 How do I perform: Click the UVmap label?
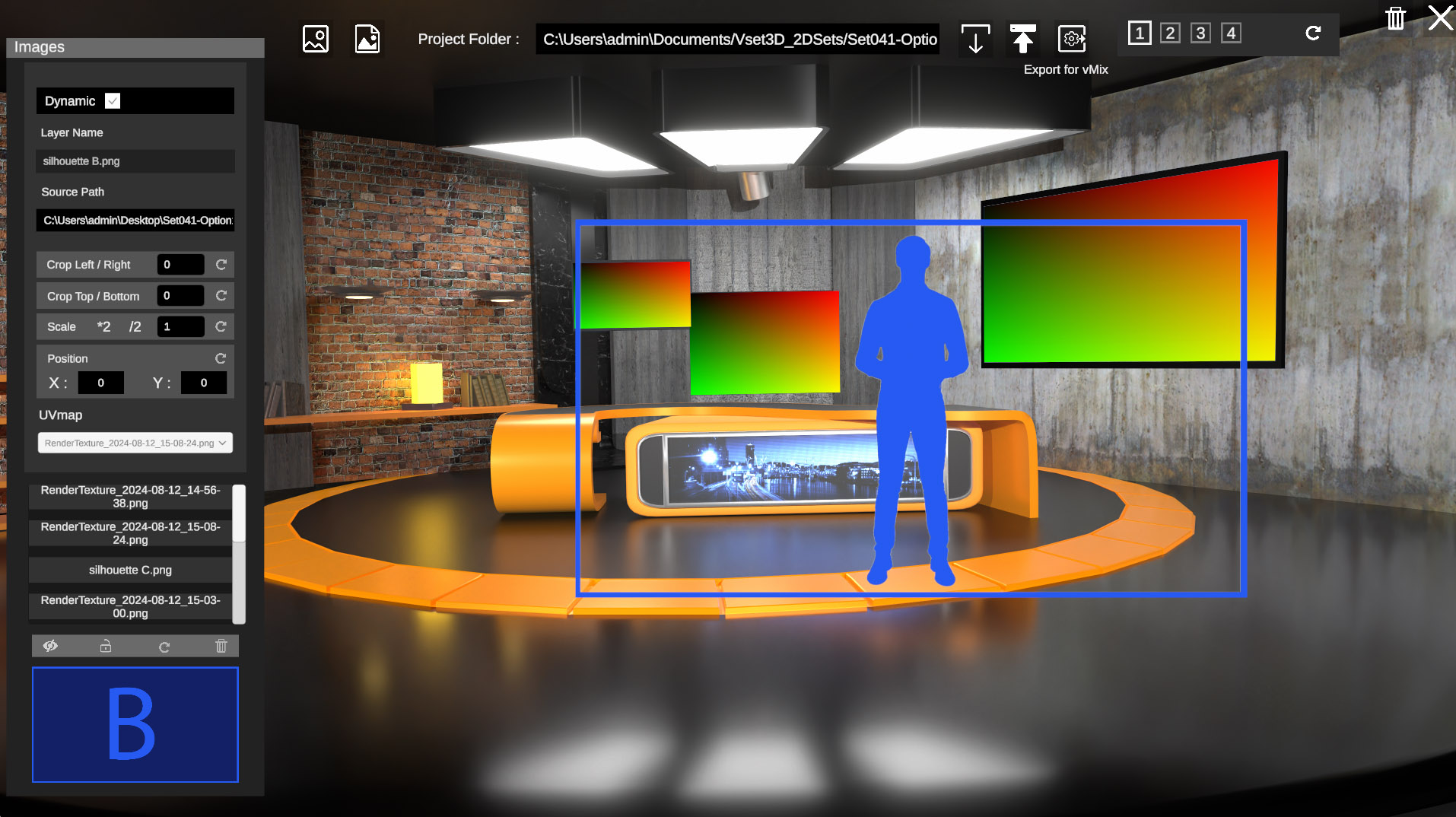(61, 415)
